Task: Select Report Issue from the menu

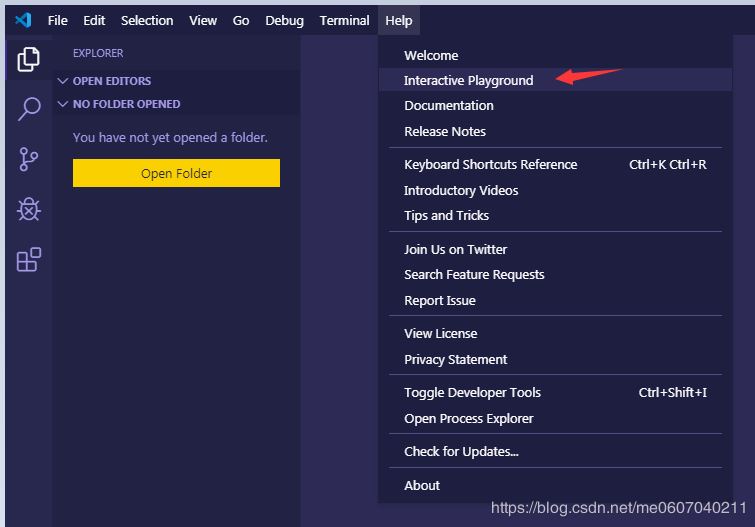Action: tap(439, 300)
